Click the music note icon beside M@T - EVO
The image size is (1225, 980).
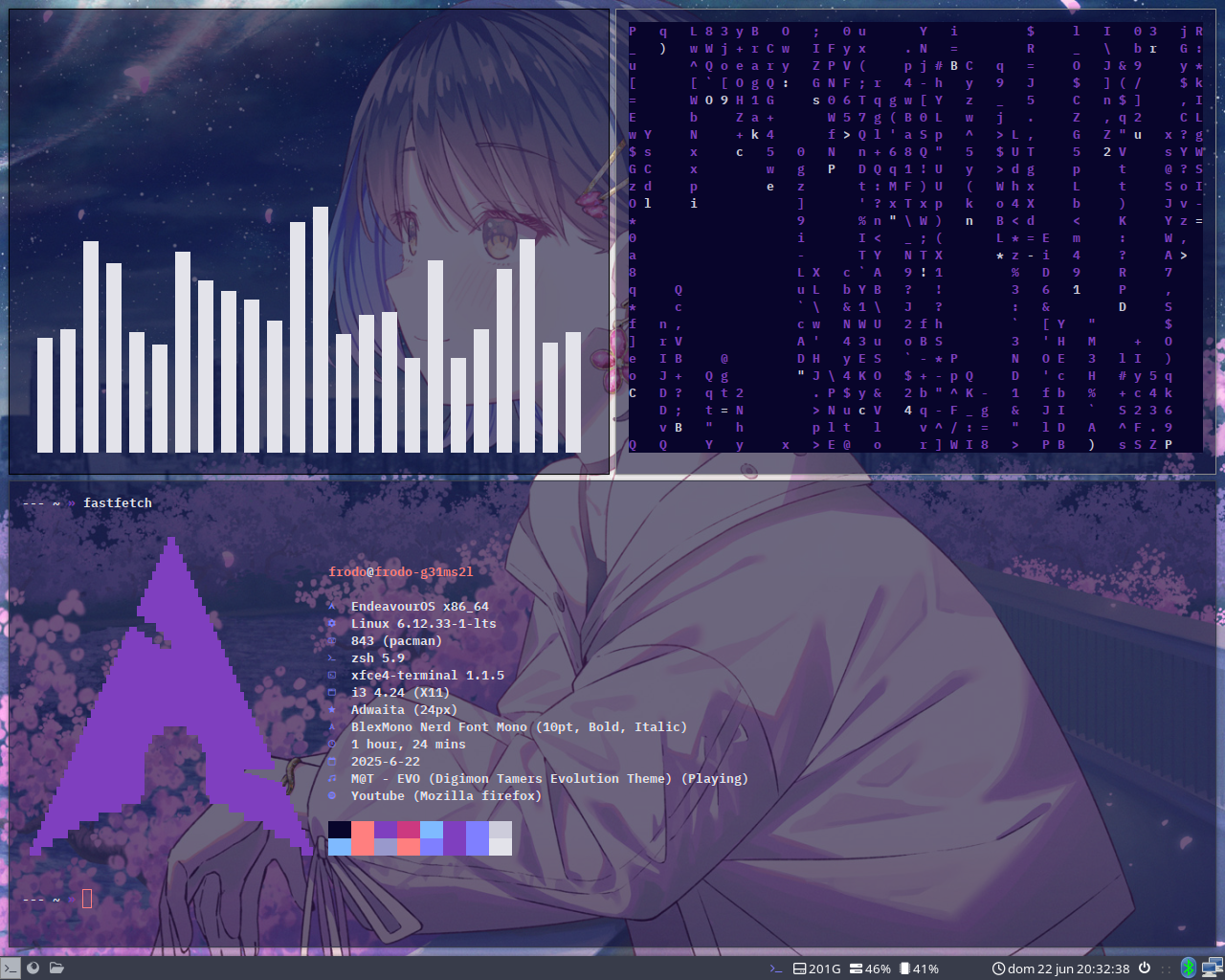332,779
